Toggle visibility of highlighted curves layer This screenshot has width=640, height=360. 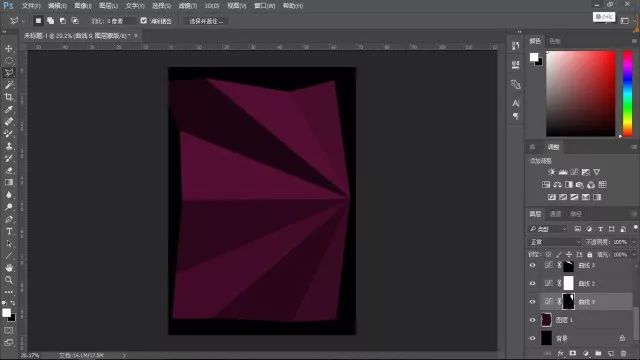coord(532,302)
